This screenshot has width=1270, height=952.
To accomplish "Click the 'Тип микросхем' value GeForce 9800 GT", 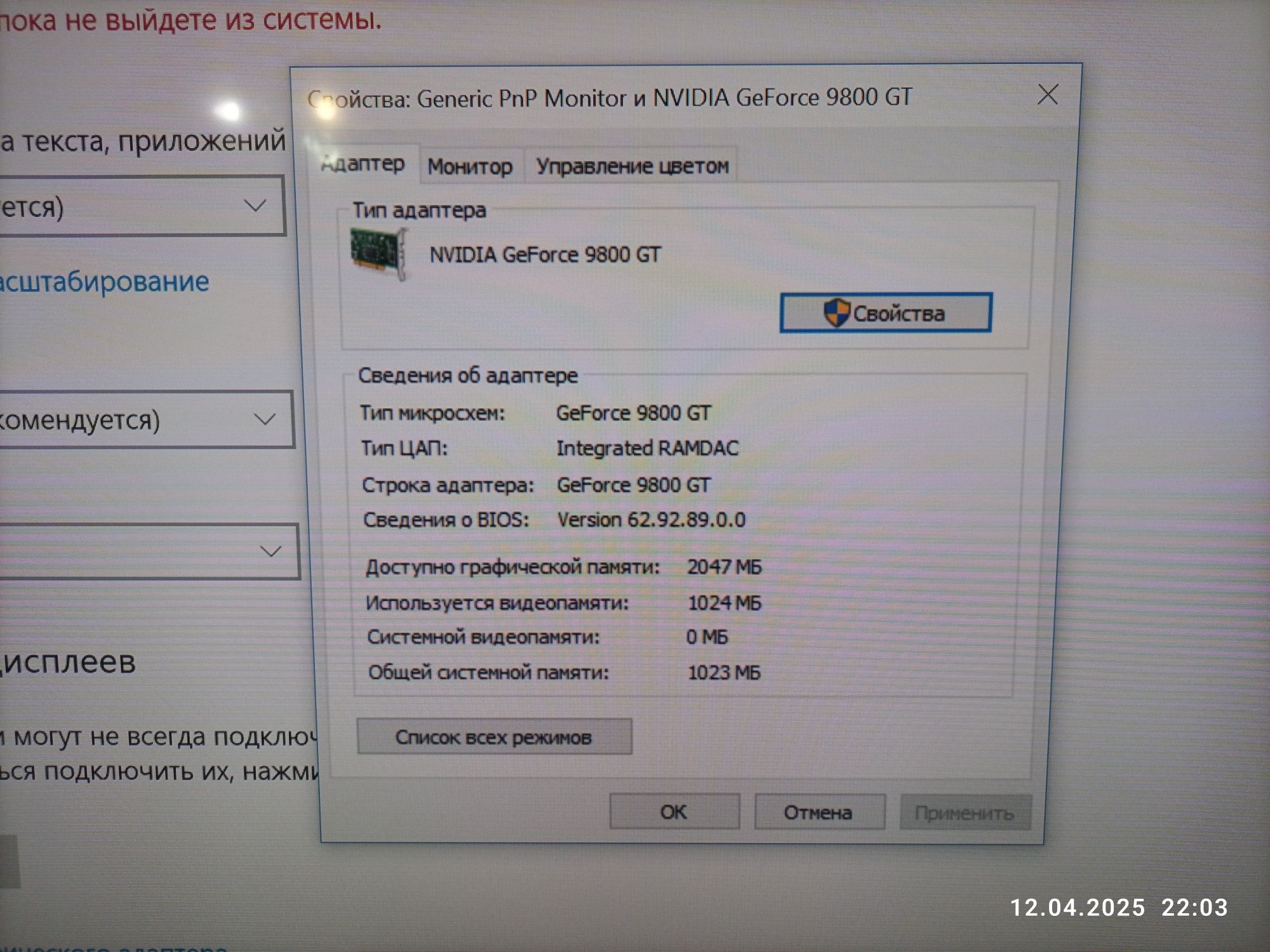I will (x=634, y=413).
